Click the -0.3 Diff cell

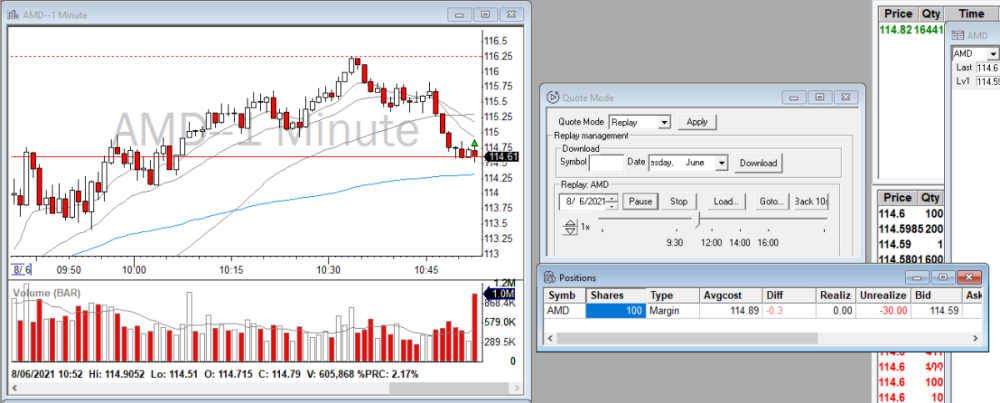(x=789, y=311)
